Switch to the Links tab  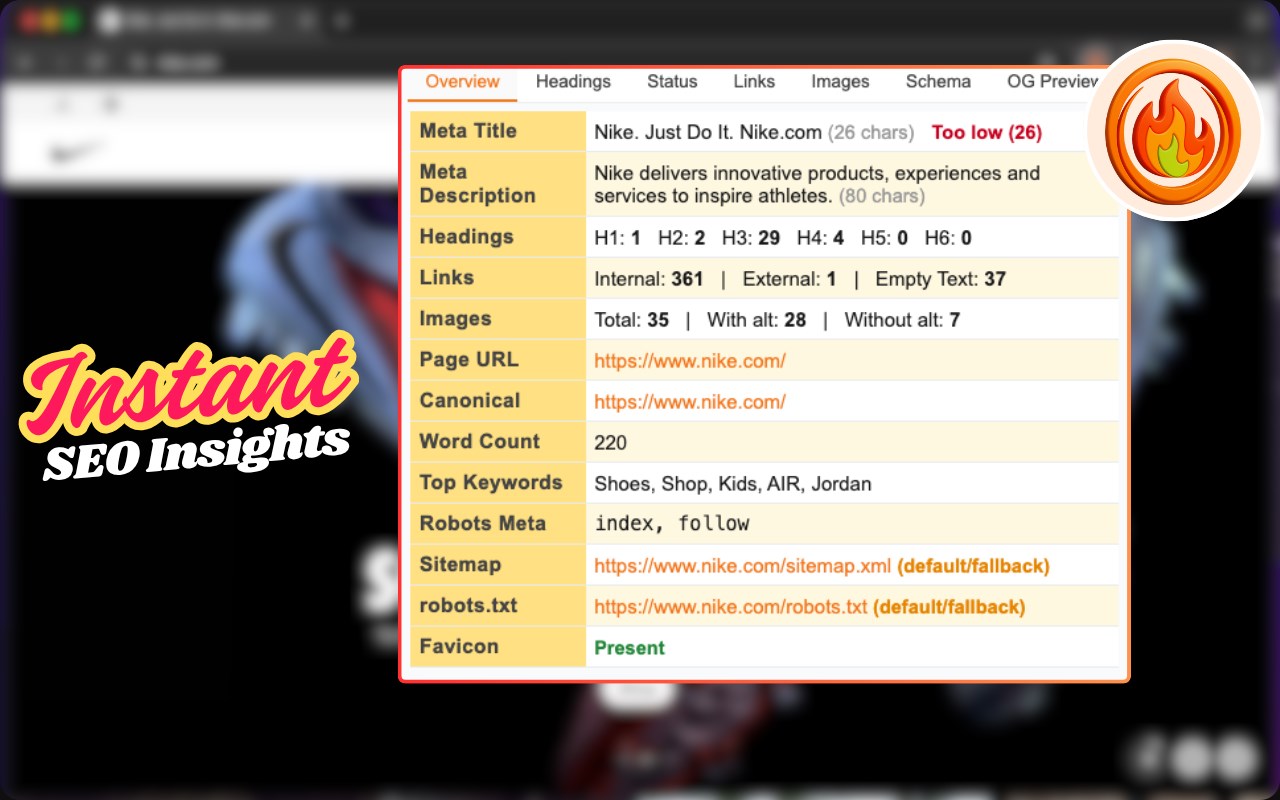(754, 82)
